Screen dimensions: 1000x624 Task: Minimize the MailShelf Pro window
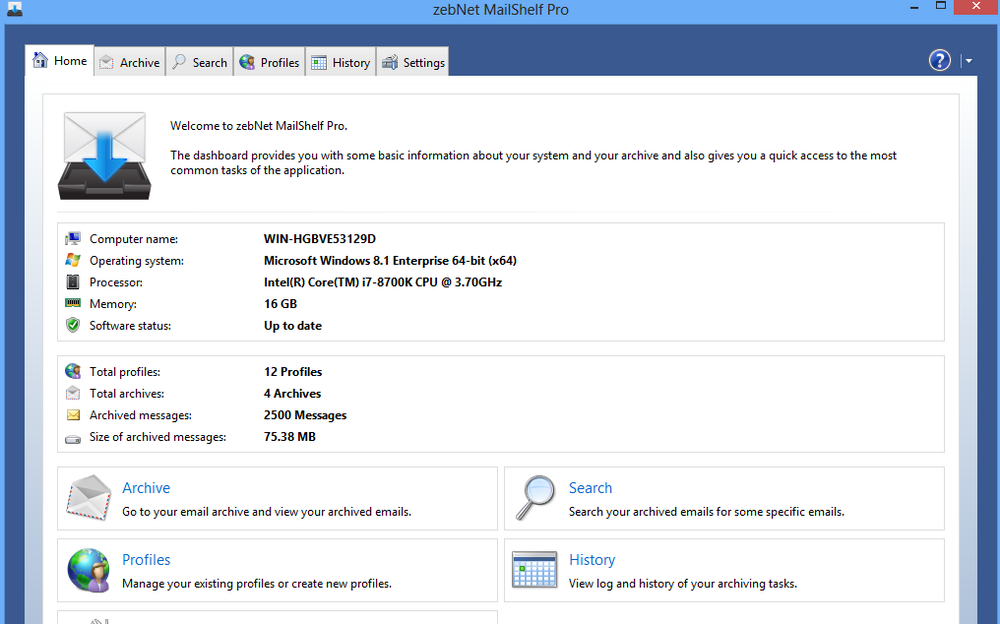tap(914, 7)
